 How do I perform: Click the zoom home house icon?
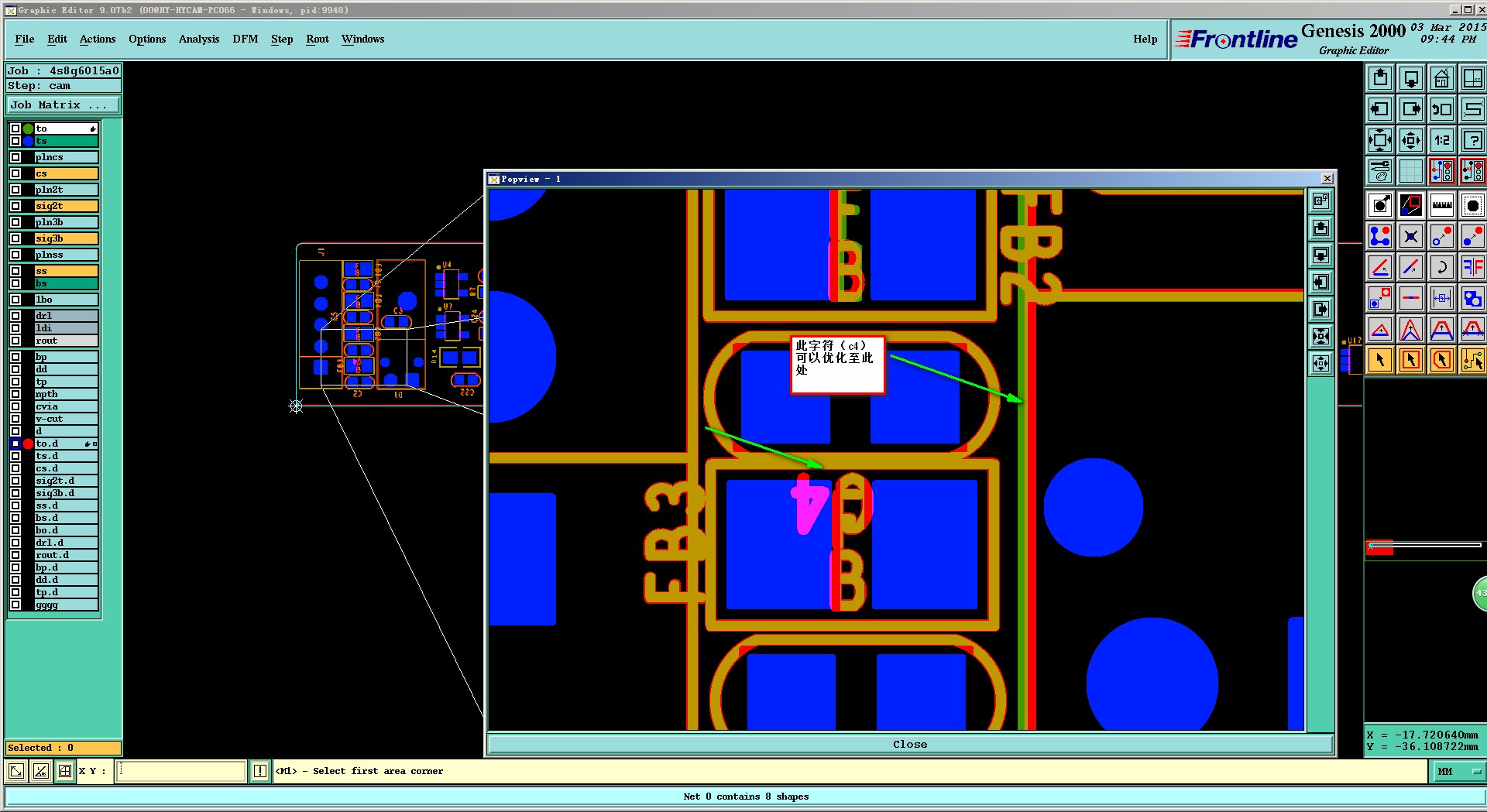pyautogui.click(x=1441, y=78)
